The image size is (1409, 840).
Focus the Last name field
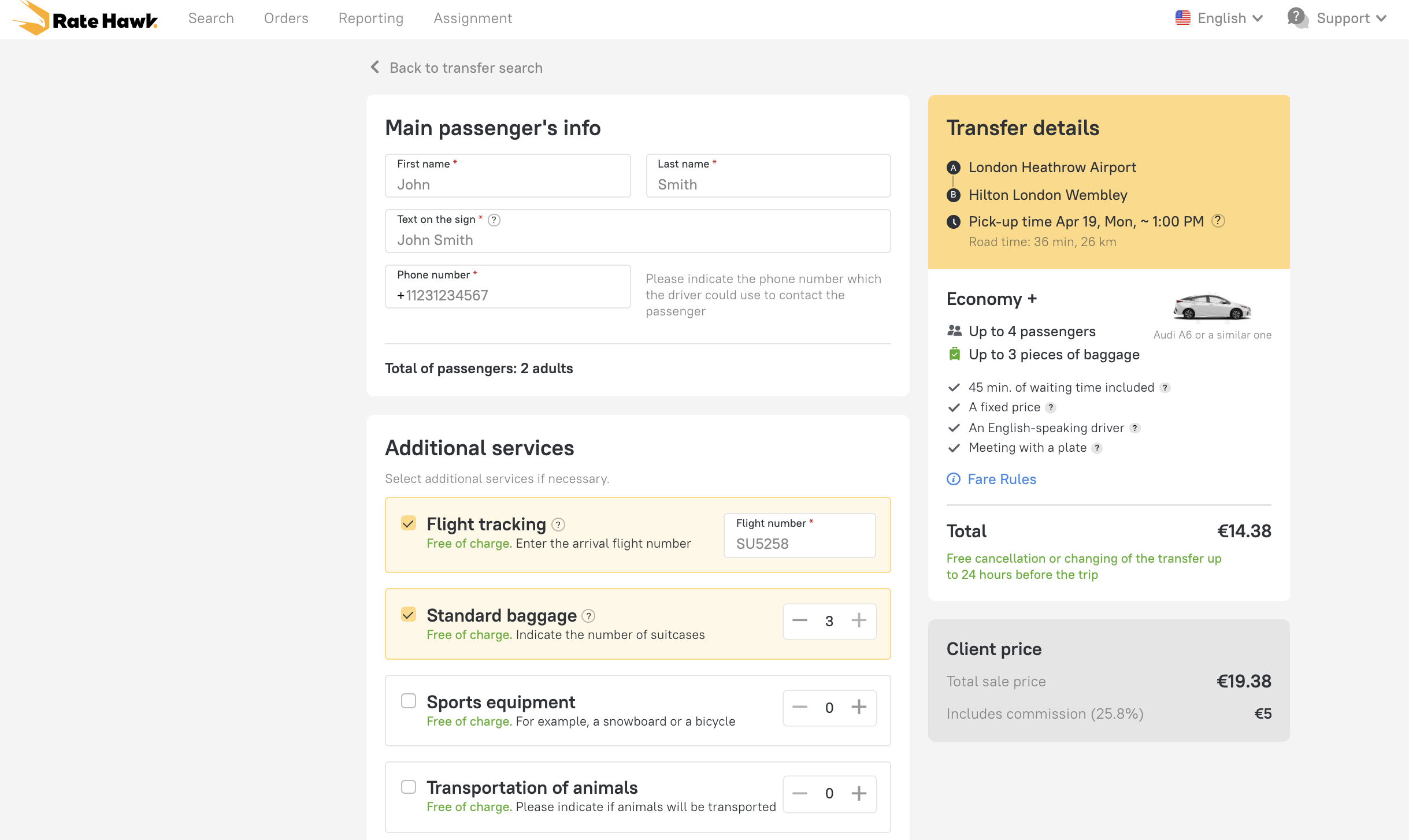(x=769, y=176)
